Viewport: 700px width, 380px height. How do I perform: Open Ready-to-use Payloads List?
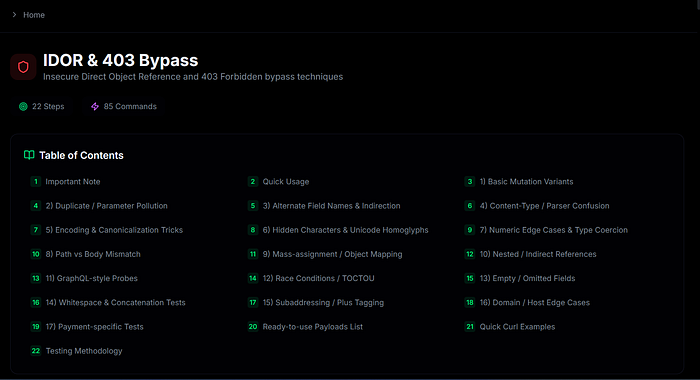tap(312, 326)
